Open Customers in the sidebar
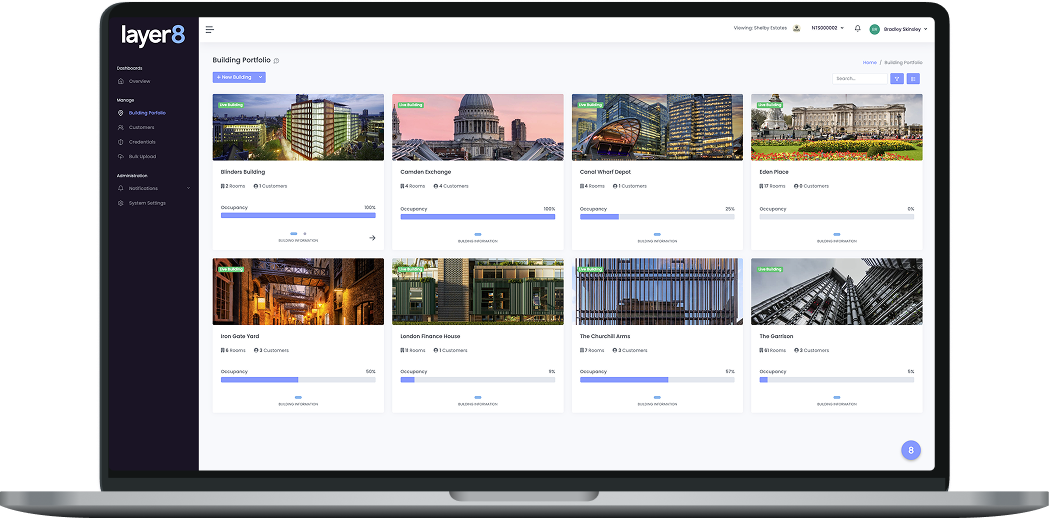1049x518 pixels. tap(141, 127)
